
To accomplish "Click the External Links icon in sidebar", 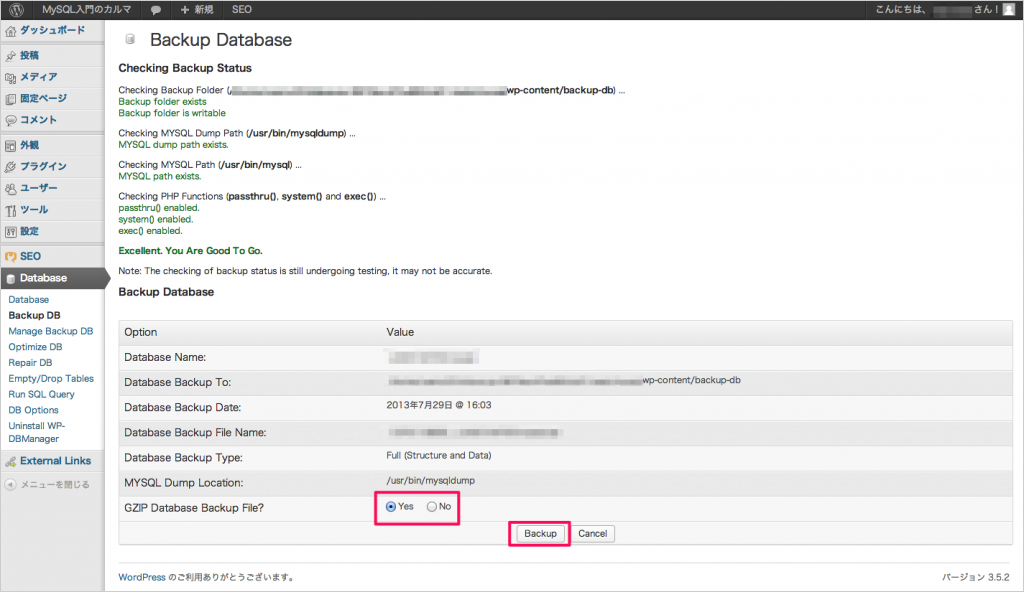I will tap(10, 461).
